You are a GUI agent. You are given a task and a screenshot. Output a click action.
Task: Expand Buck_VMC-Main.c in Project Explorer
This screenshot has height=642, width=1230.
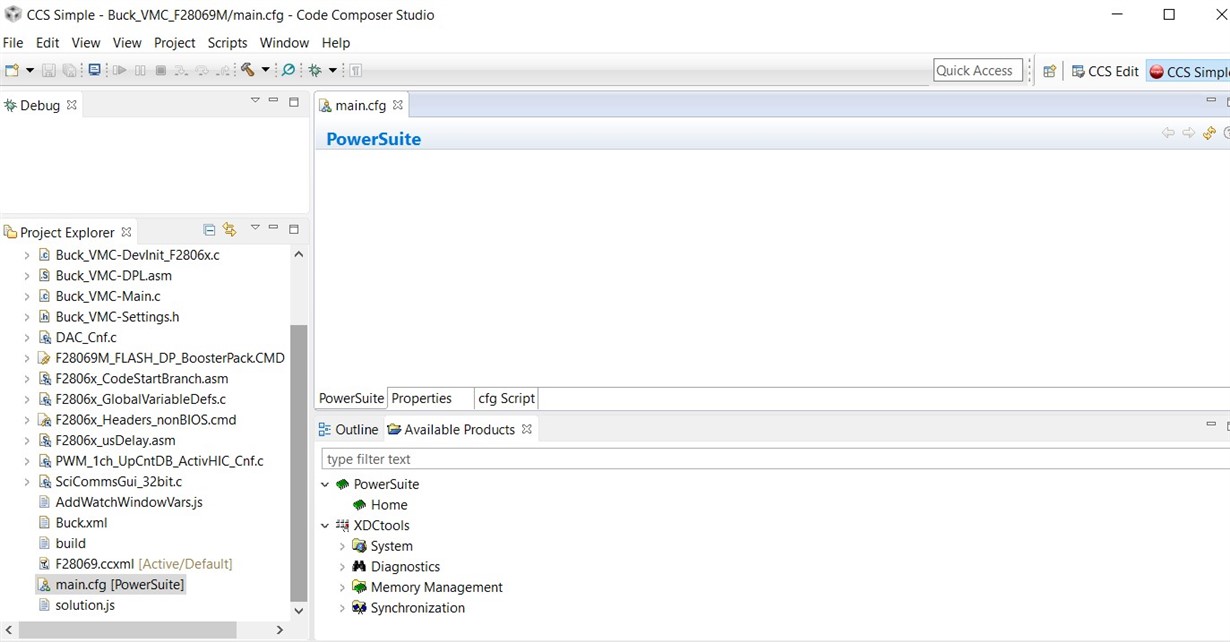click(27, 296)
